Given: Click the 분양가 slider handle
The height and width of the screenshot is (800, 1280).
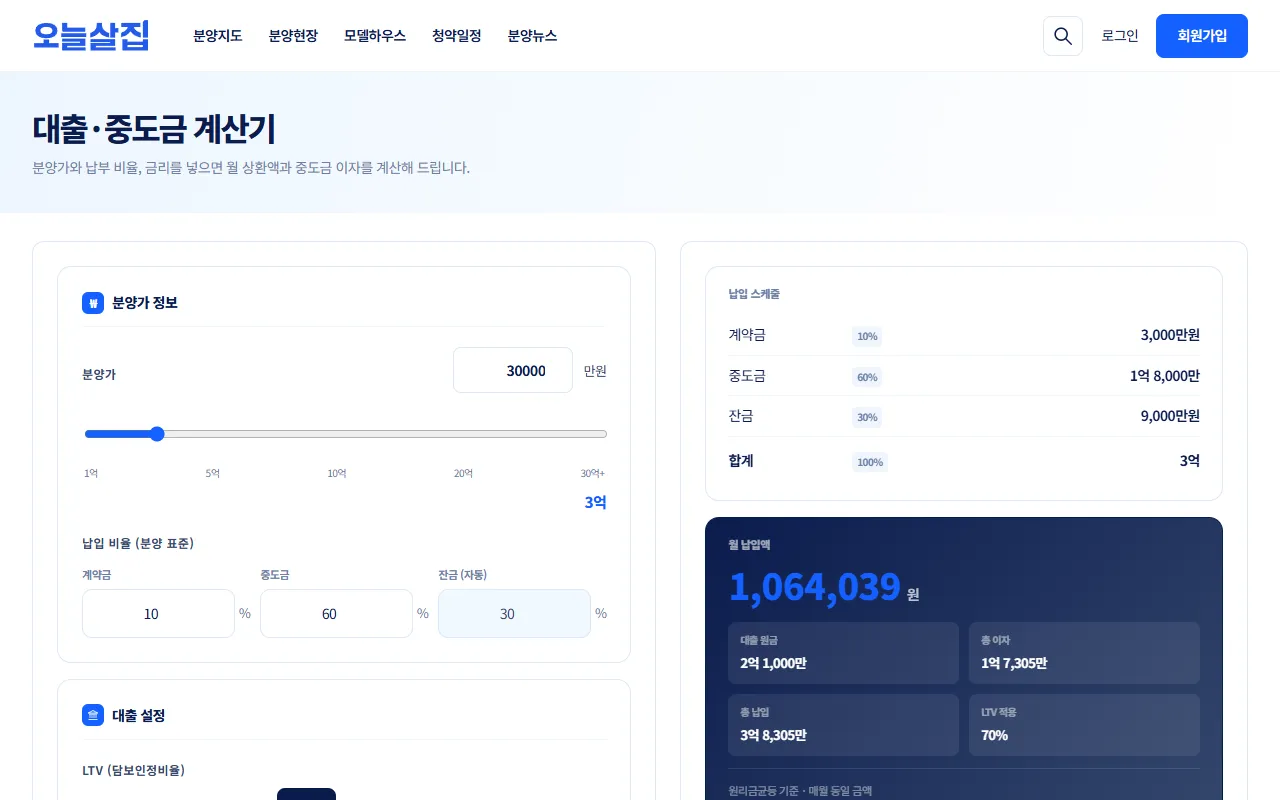Looking at the screenshot, I should pyautogui.click(x=157, y=434).
